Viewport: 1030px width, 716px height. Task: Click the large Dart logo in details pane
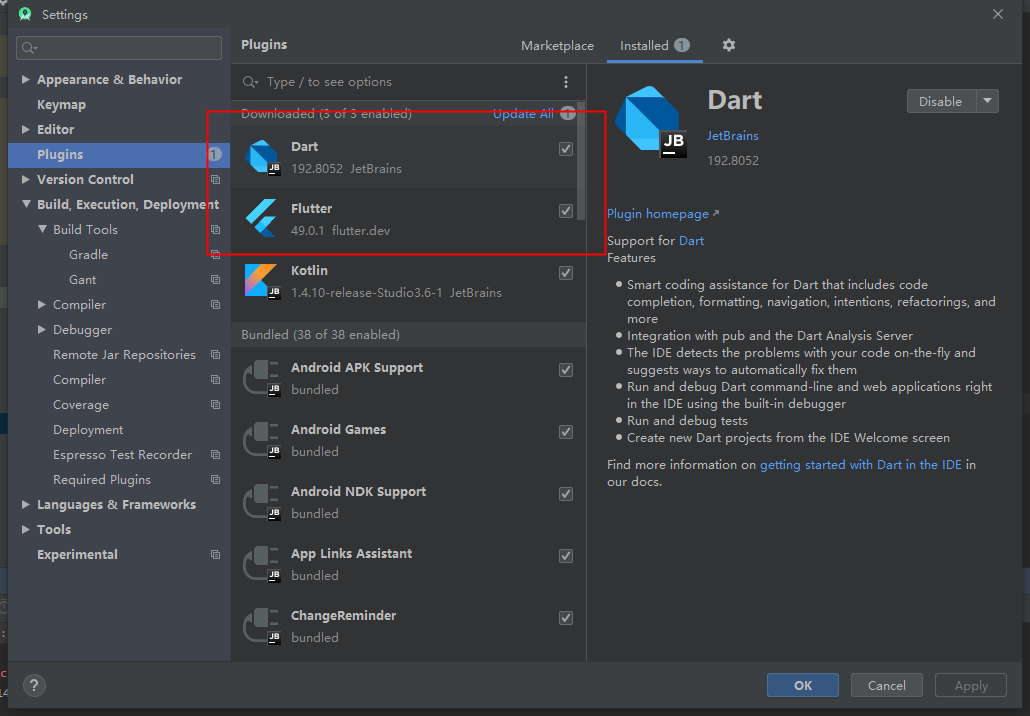pos(650,122)
